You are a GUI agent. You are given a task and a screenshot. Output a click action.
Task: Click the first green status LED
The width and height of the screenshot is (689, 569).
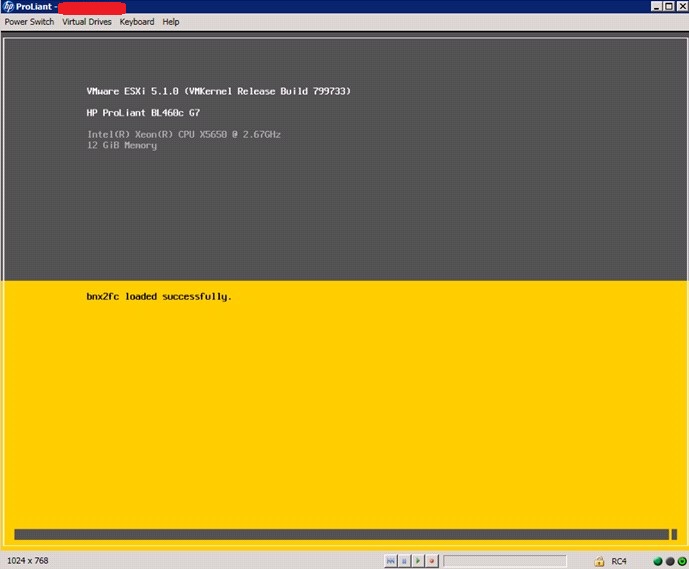[658, 561]
